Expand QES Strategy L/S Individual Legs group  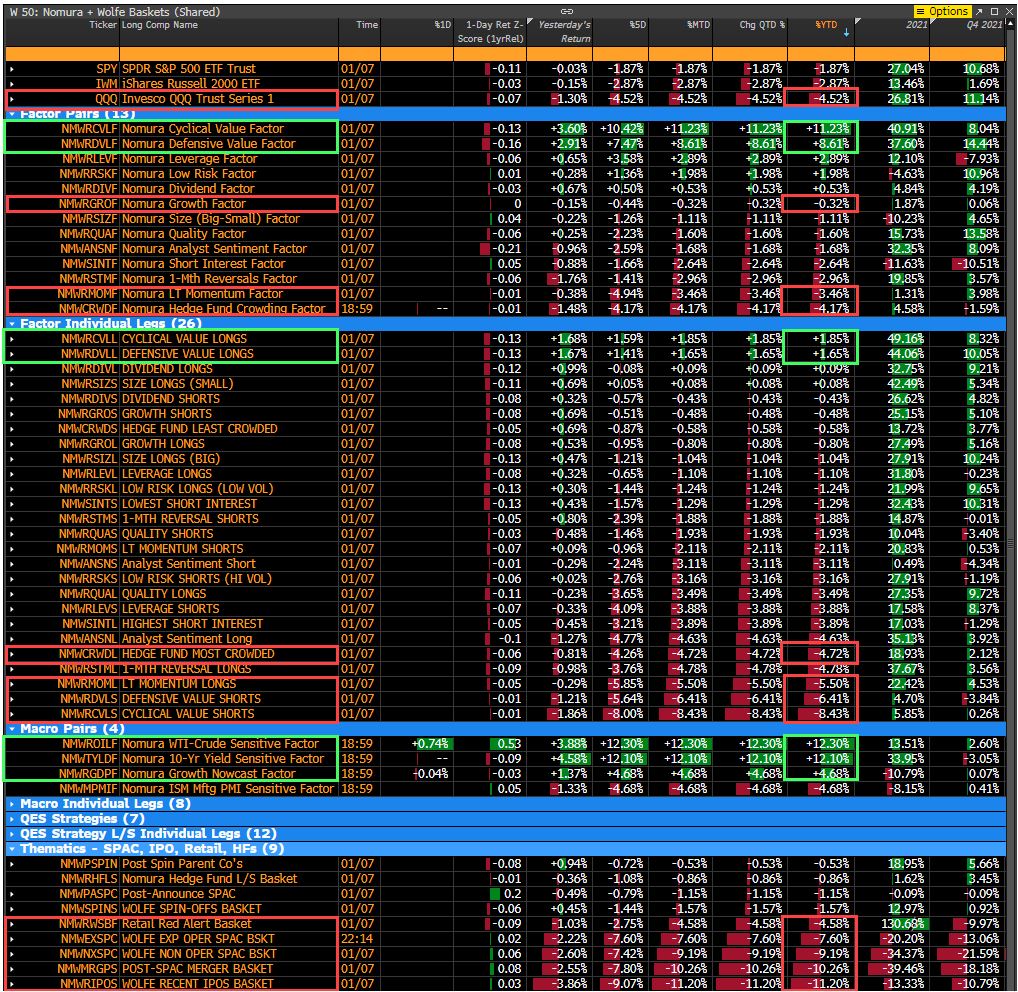[12, 834]
